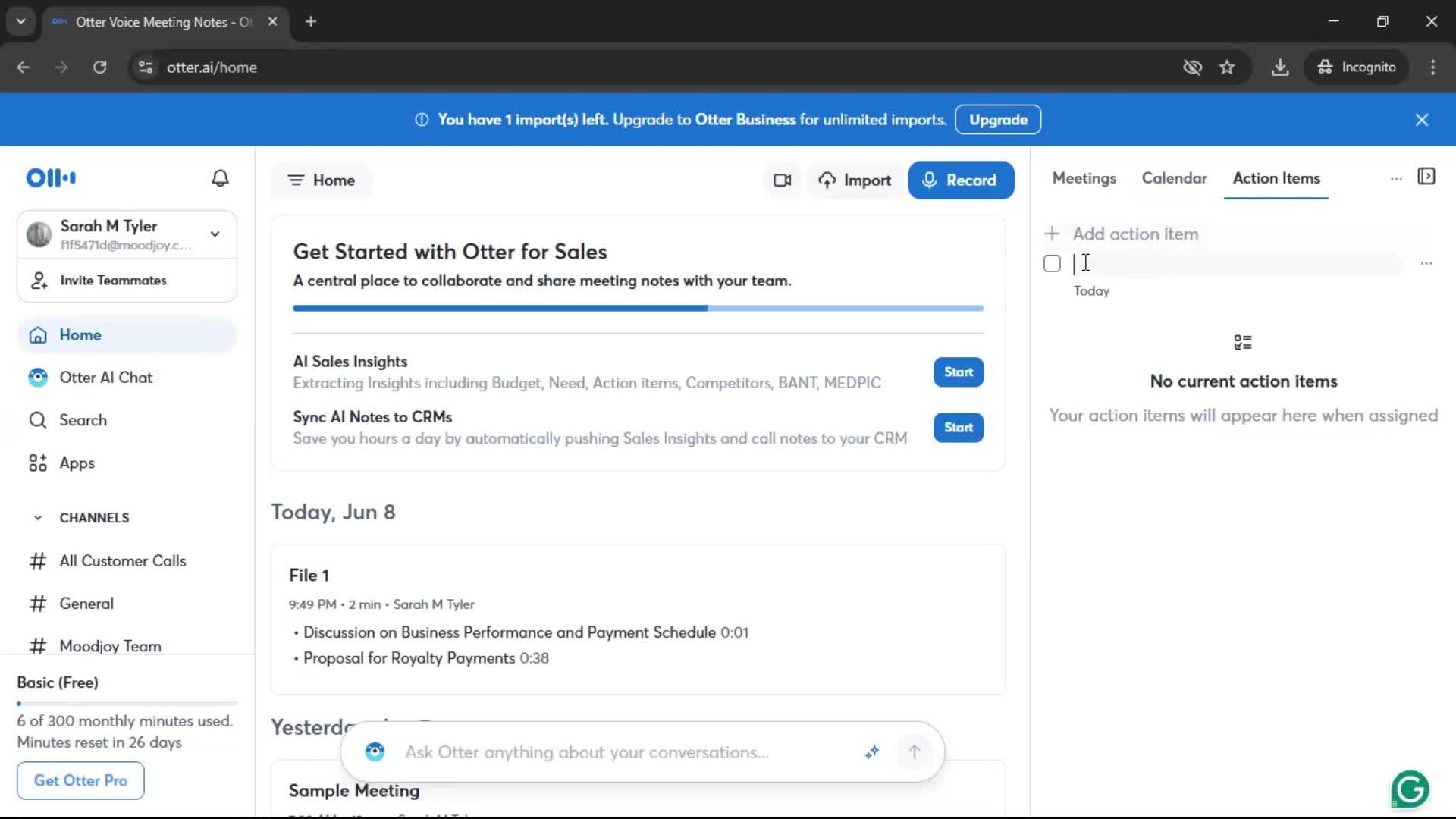Click the third-party cookies blocked eye icon
Viewport: 1456px width, 819px height.
click(x=1192, y=67)
